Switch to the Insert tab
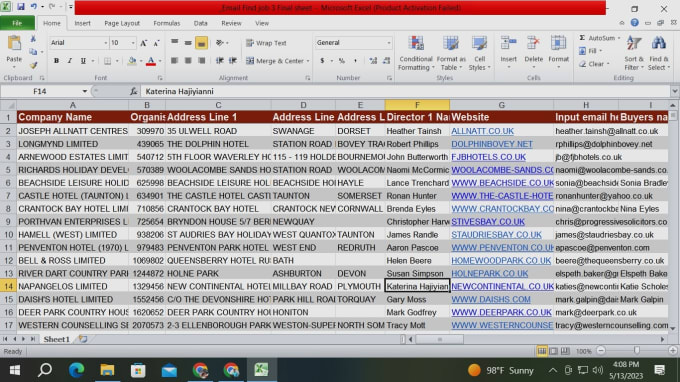680x382 pixels. (82, 23)
